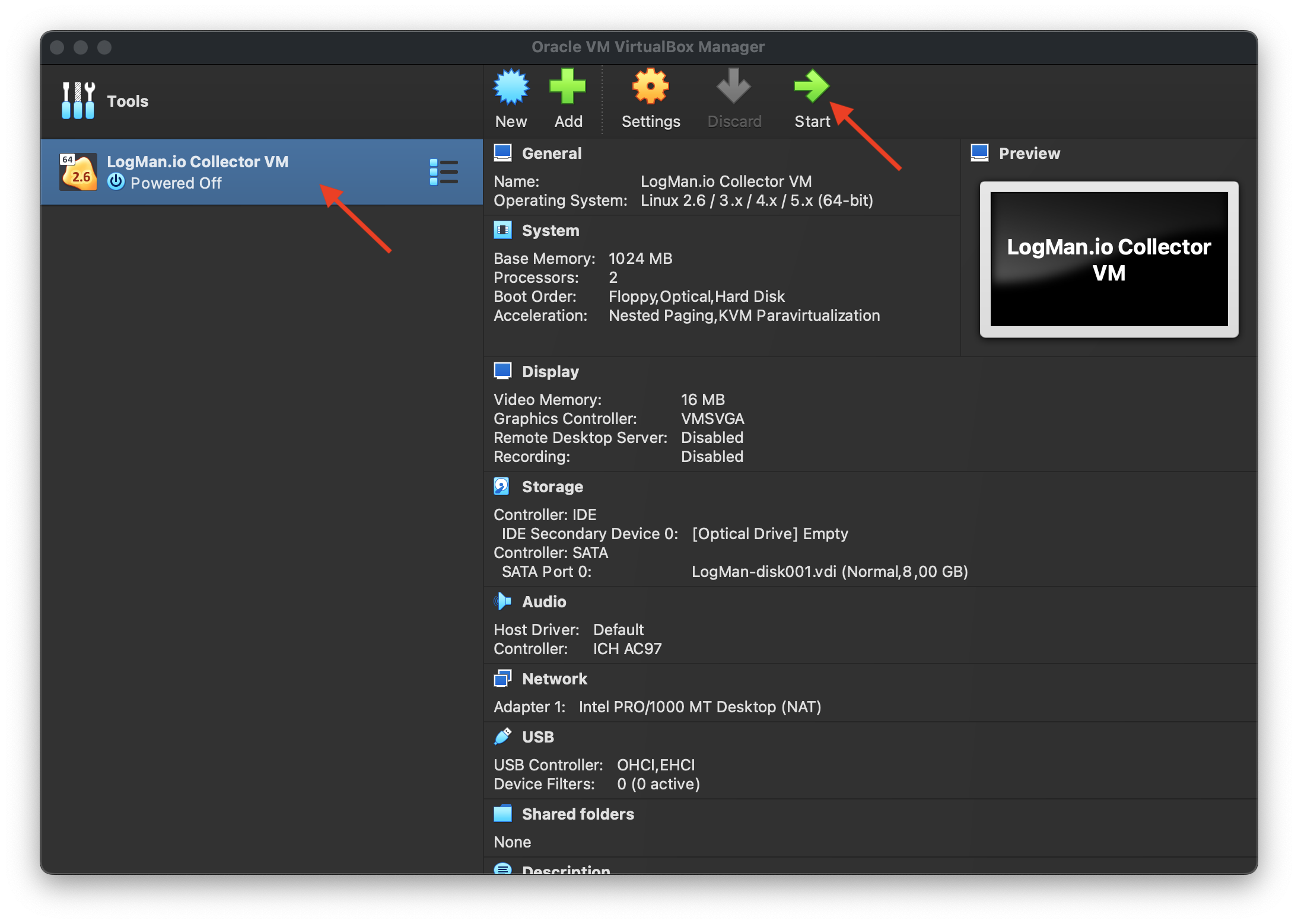Click the green Start arrow icon

coord(811,87)
